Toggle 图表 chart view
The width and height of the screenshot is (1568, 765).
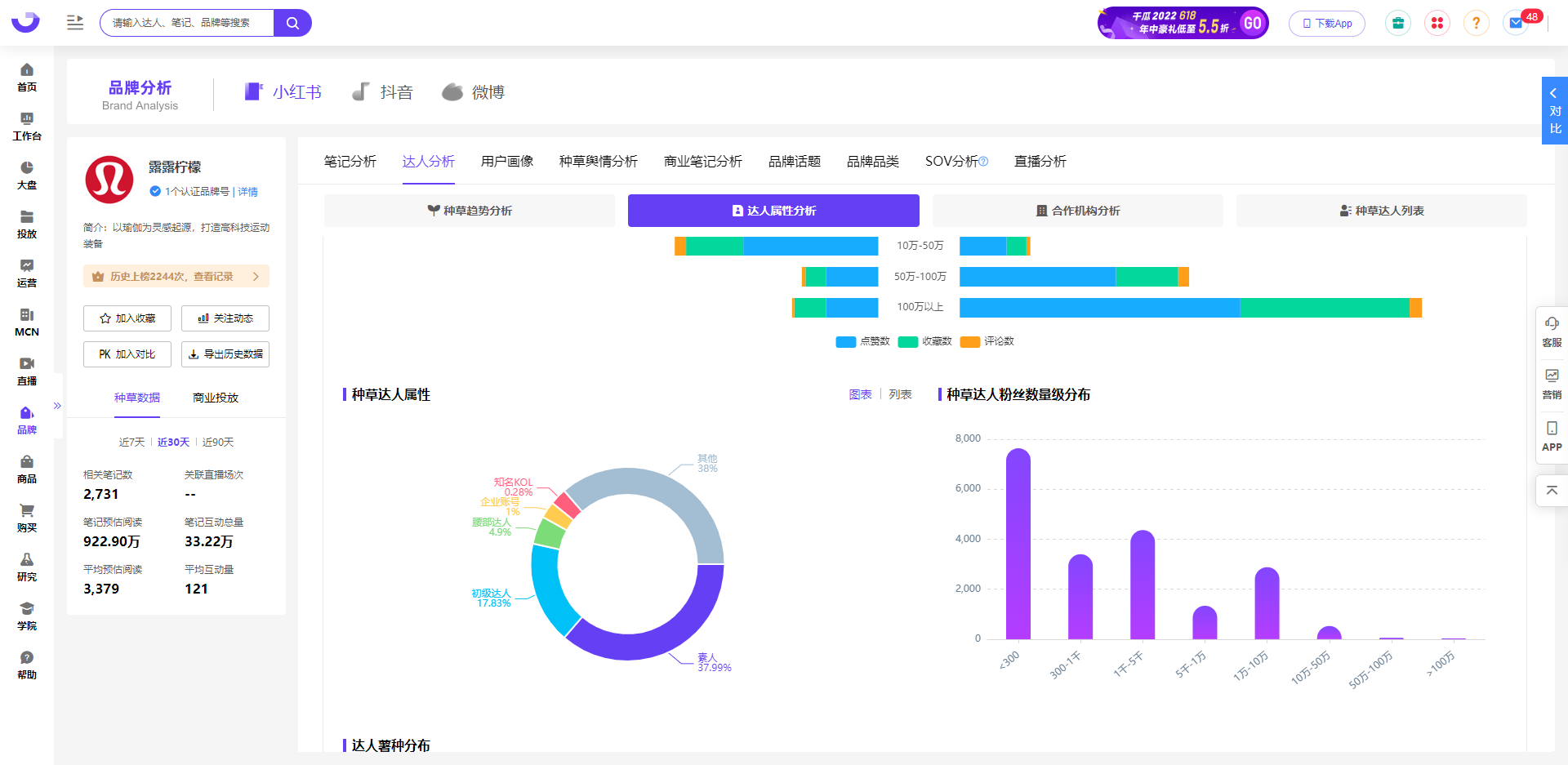click(x=860, y=394)
